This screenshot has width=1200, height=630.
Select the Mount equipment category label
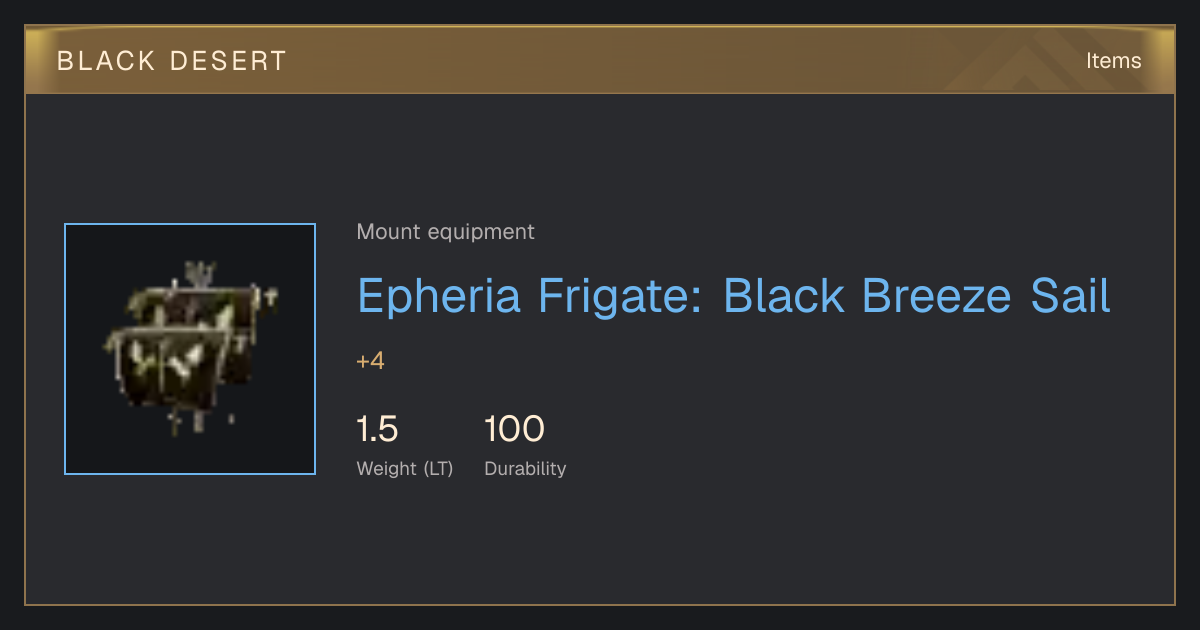coord(445,232)
